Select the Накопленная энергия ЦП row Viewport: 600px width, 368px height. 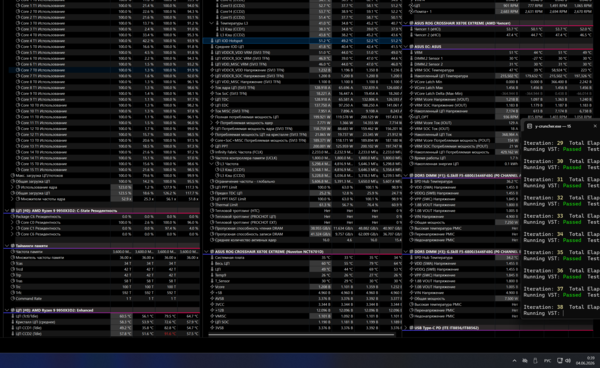point(462,164)
